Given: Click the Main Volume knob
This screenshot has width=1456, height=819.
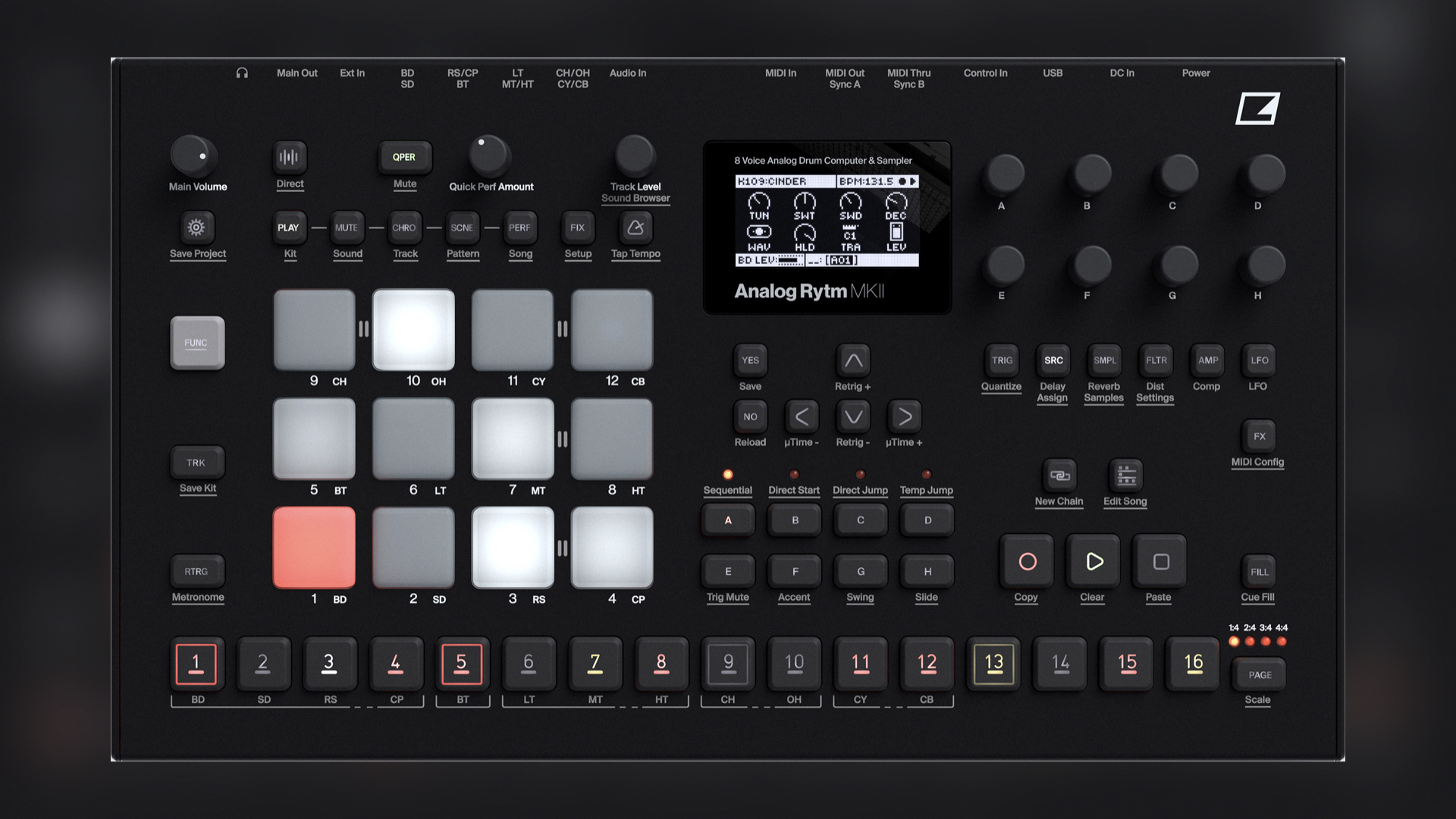Looking at the screenshot, I should point(193,156).
